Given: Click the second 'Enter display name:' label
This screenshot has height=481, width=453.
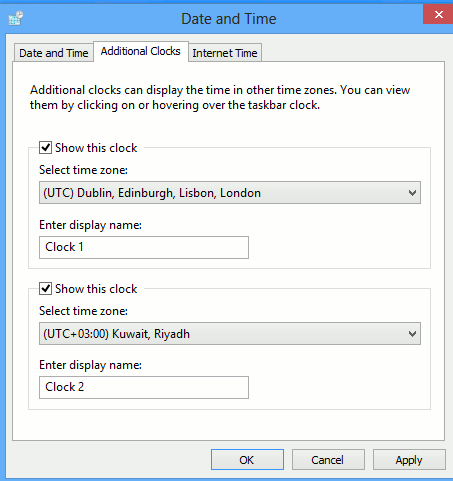Looking at the screenshot, I should click(x=90, y=365).
